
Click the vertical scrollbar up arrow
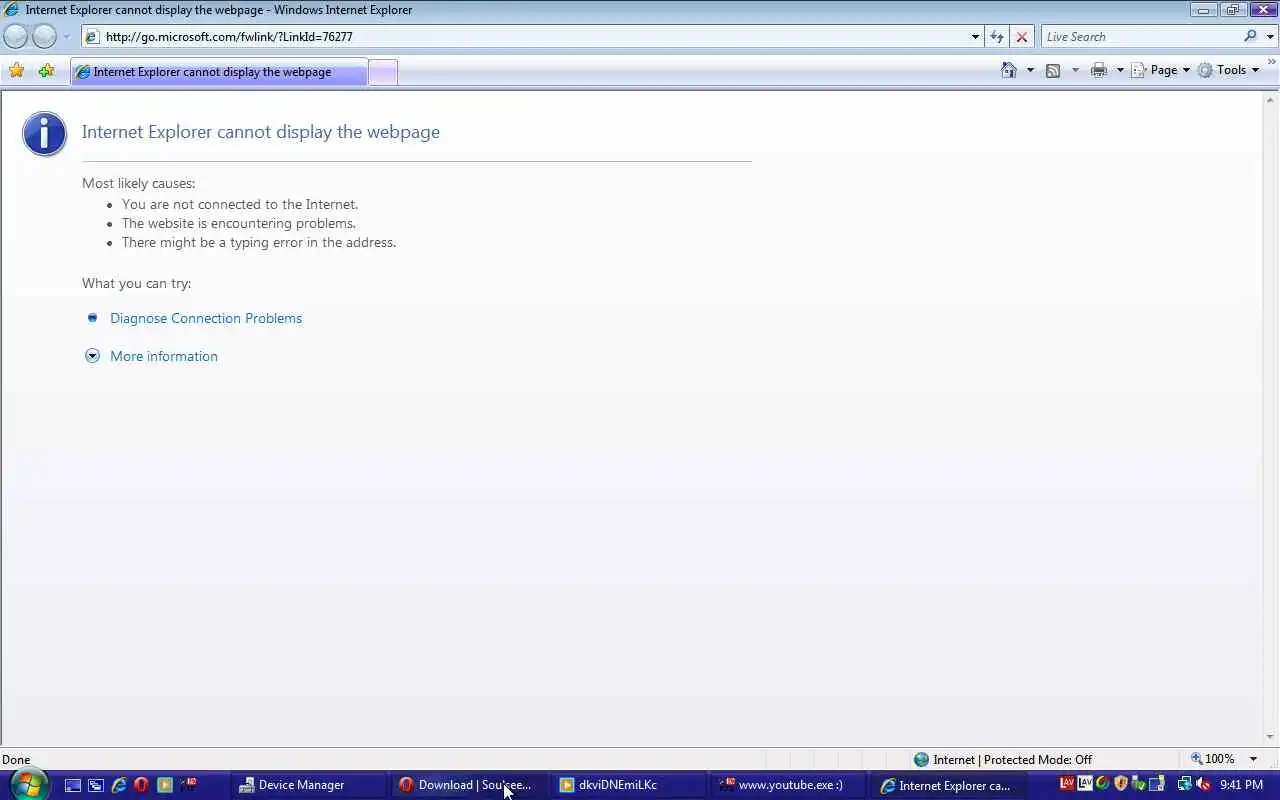click(x=1271, y=99)
